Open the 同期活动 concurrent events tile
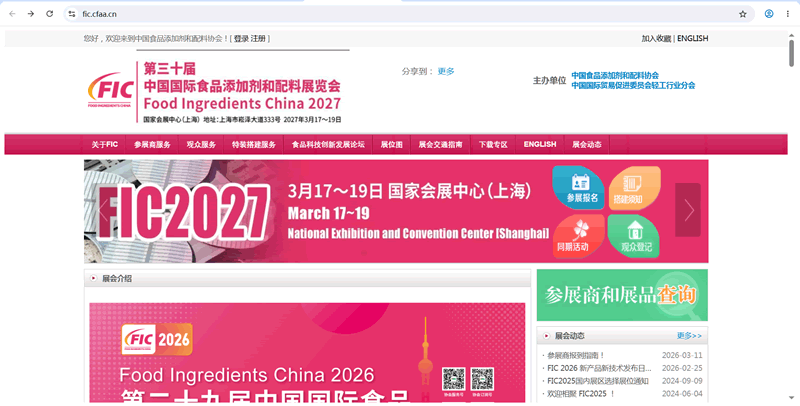The image size is (800, 406). (578, 236)
